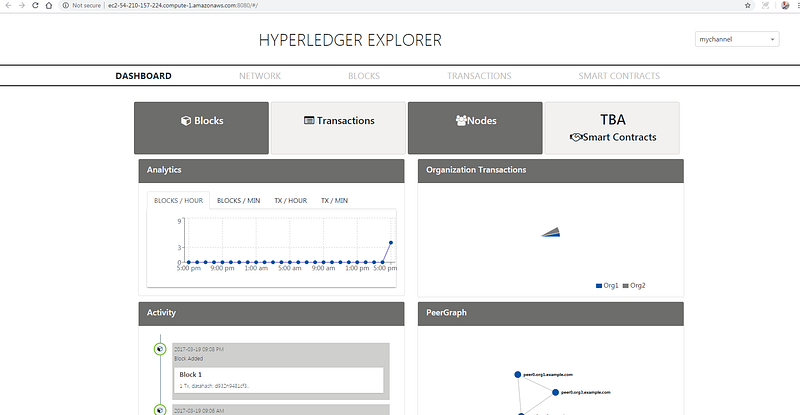Click the pie chart slice

click(x=553, y=233)
